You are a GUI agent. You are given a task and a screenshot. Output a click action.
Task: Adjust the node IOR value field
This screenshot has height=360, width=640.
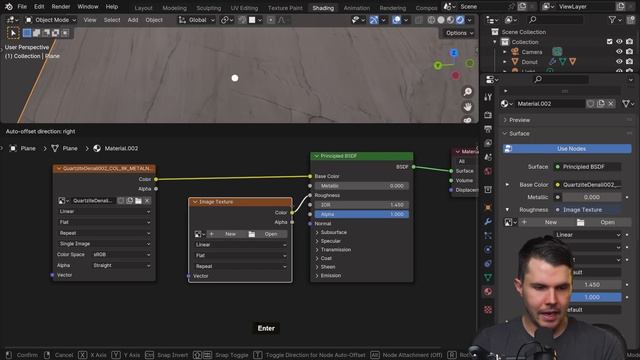(362, 205)
